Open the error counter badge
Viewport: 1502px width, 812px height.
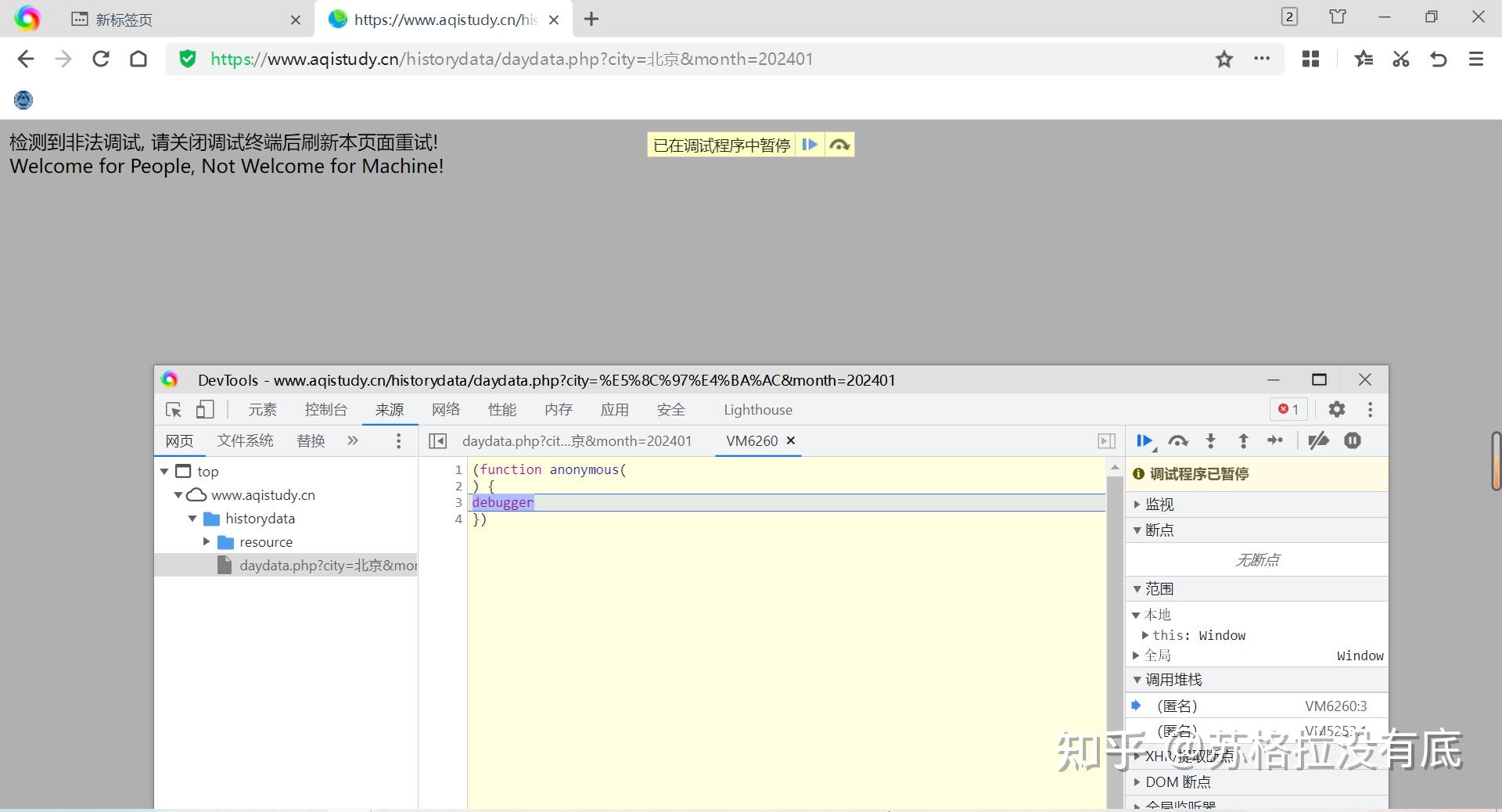coord(1289,409)
